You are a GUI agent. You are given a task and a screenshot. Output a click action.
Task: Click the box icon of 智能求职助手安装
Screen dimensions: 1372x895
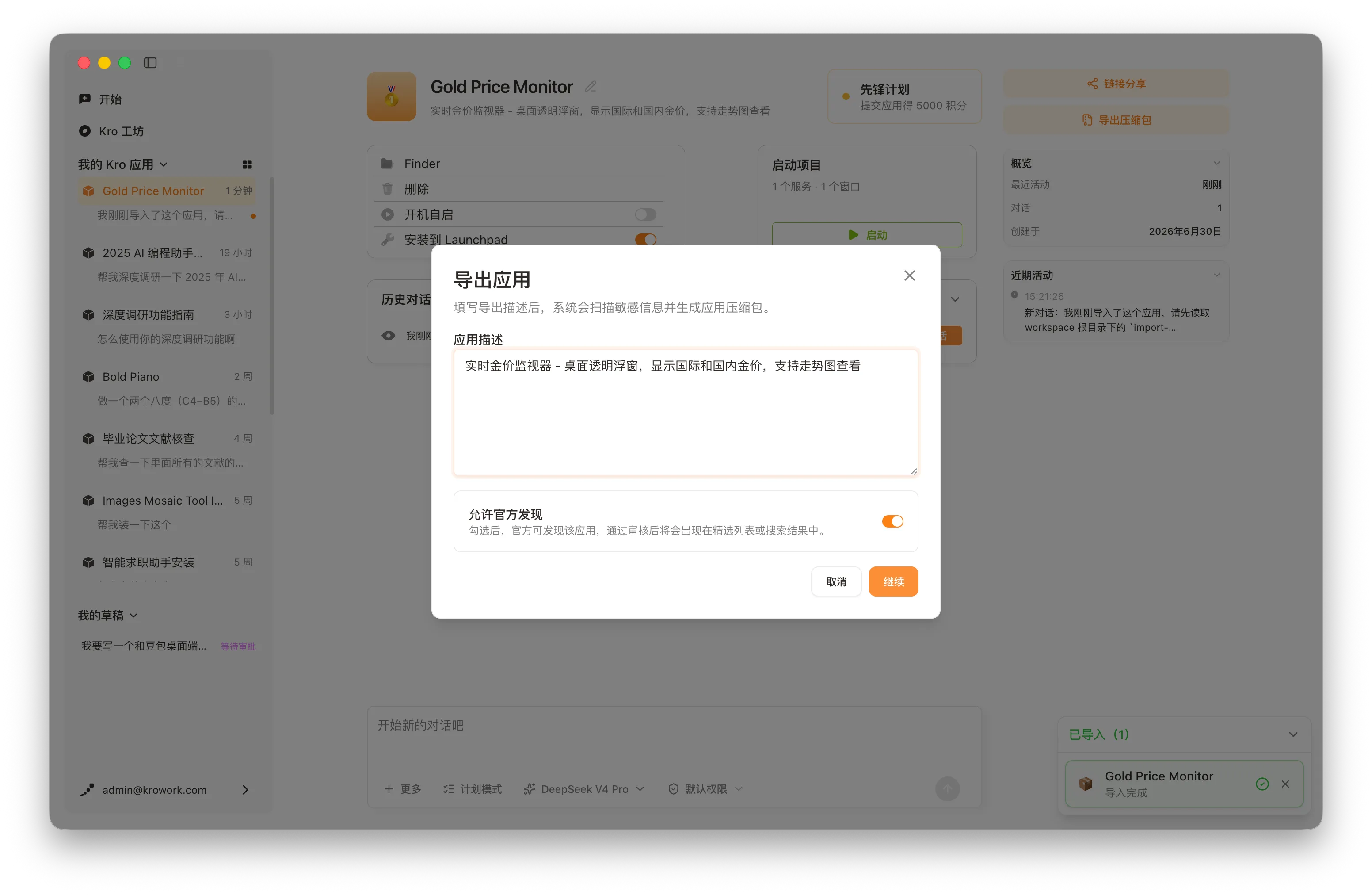88,562
